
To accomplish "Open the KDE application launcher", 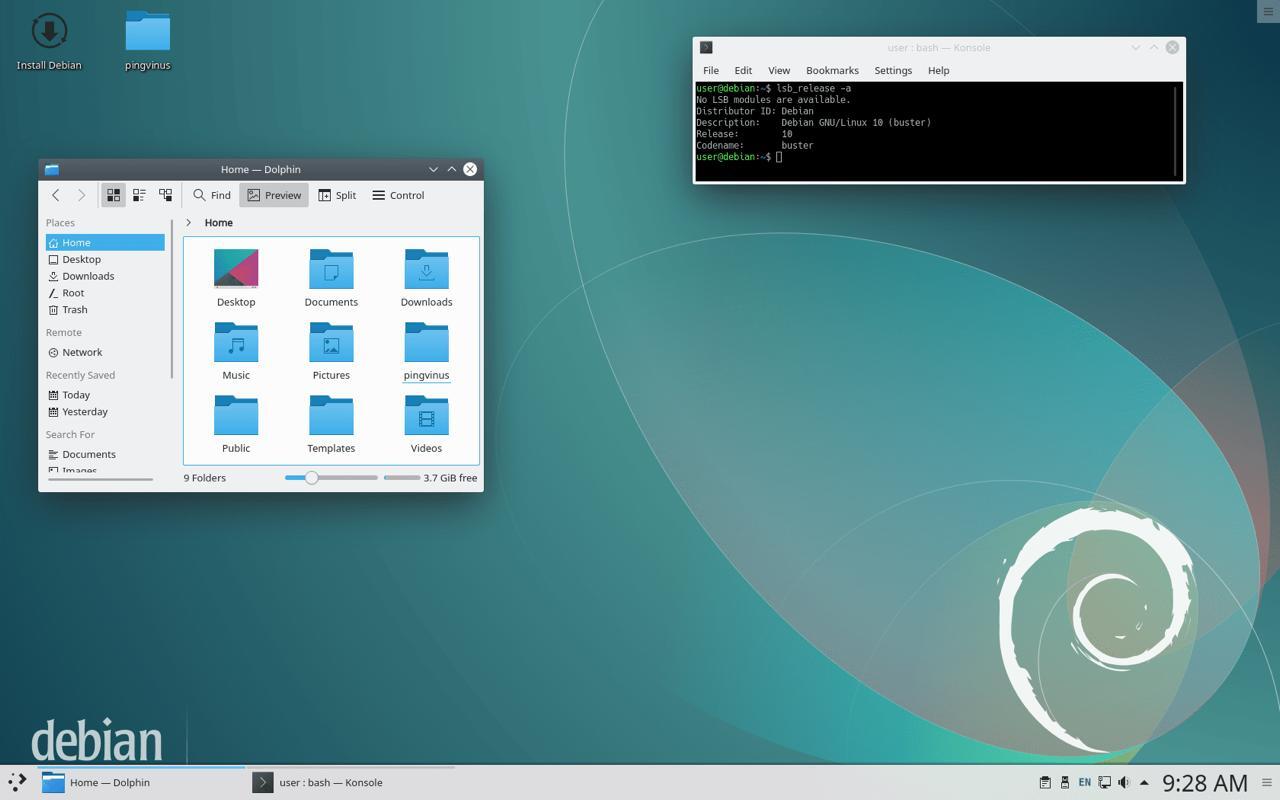I will pyautogui.click(x=17, y=782).
